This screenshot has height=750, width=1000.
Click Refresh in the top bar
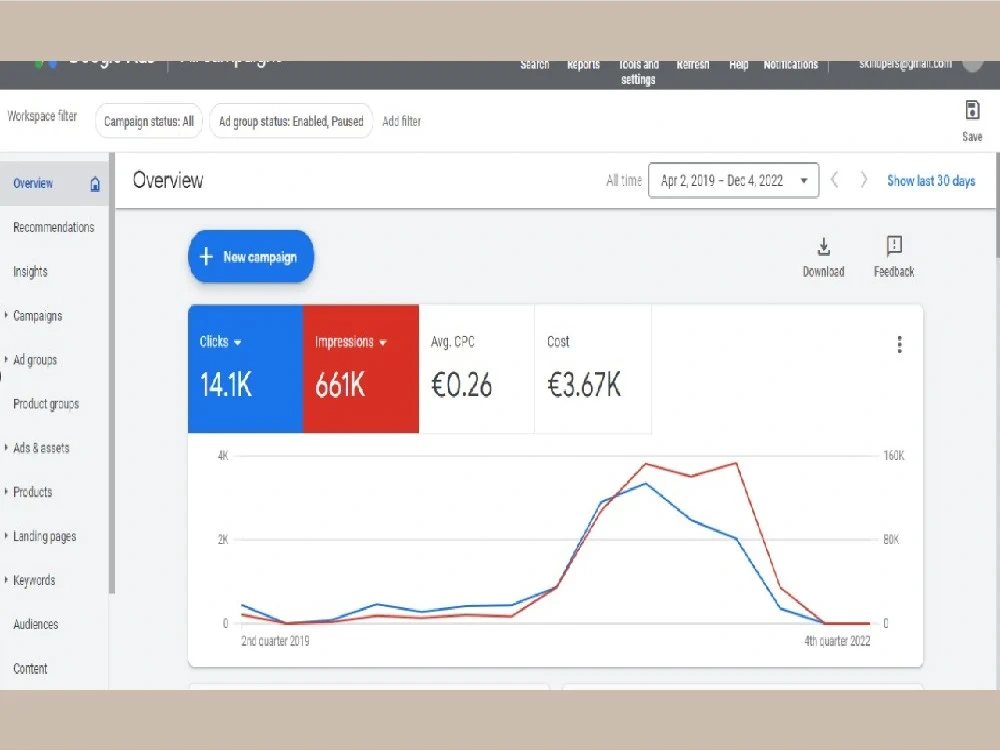point(693,65)
